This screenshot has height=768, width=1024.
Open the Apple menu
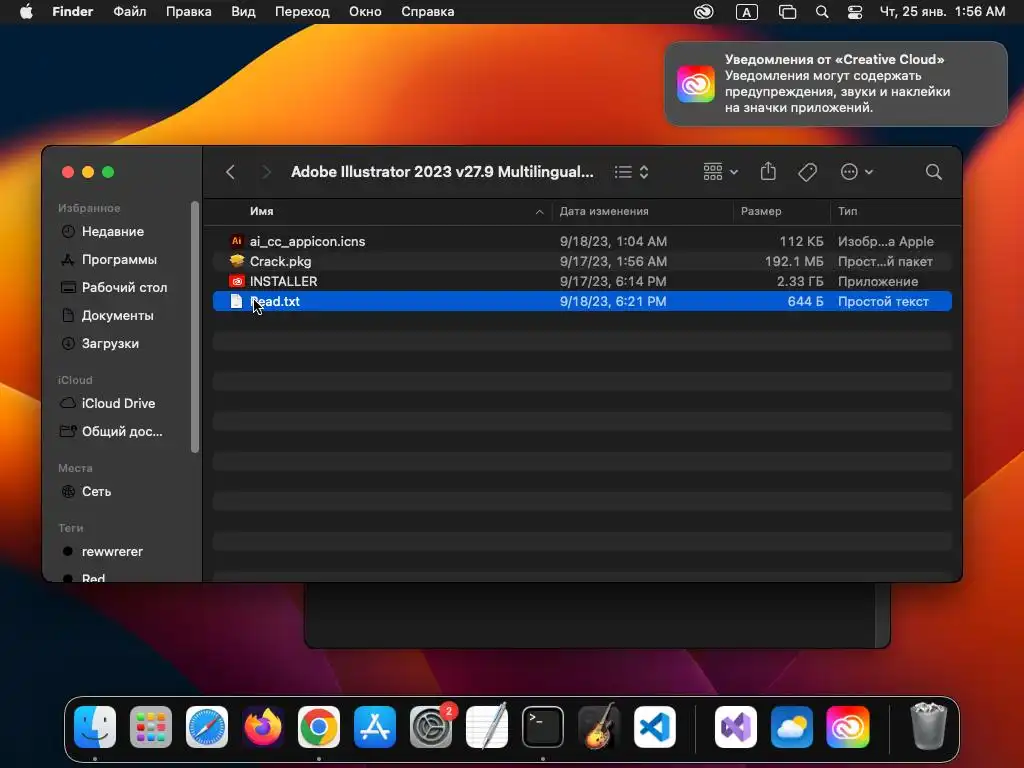26,12
